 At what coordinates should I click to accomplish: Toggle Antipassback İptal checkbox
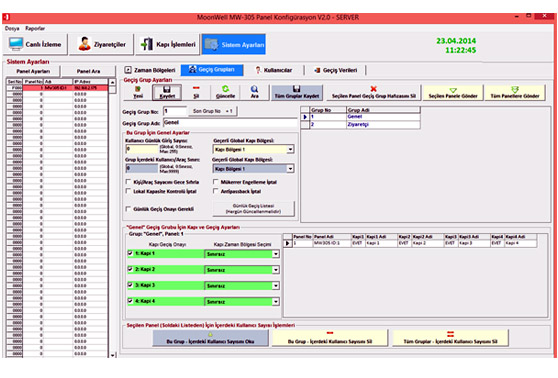click(x=216, y=191)
